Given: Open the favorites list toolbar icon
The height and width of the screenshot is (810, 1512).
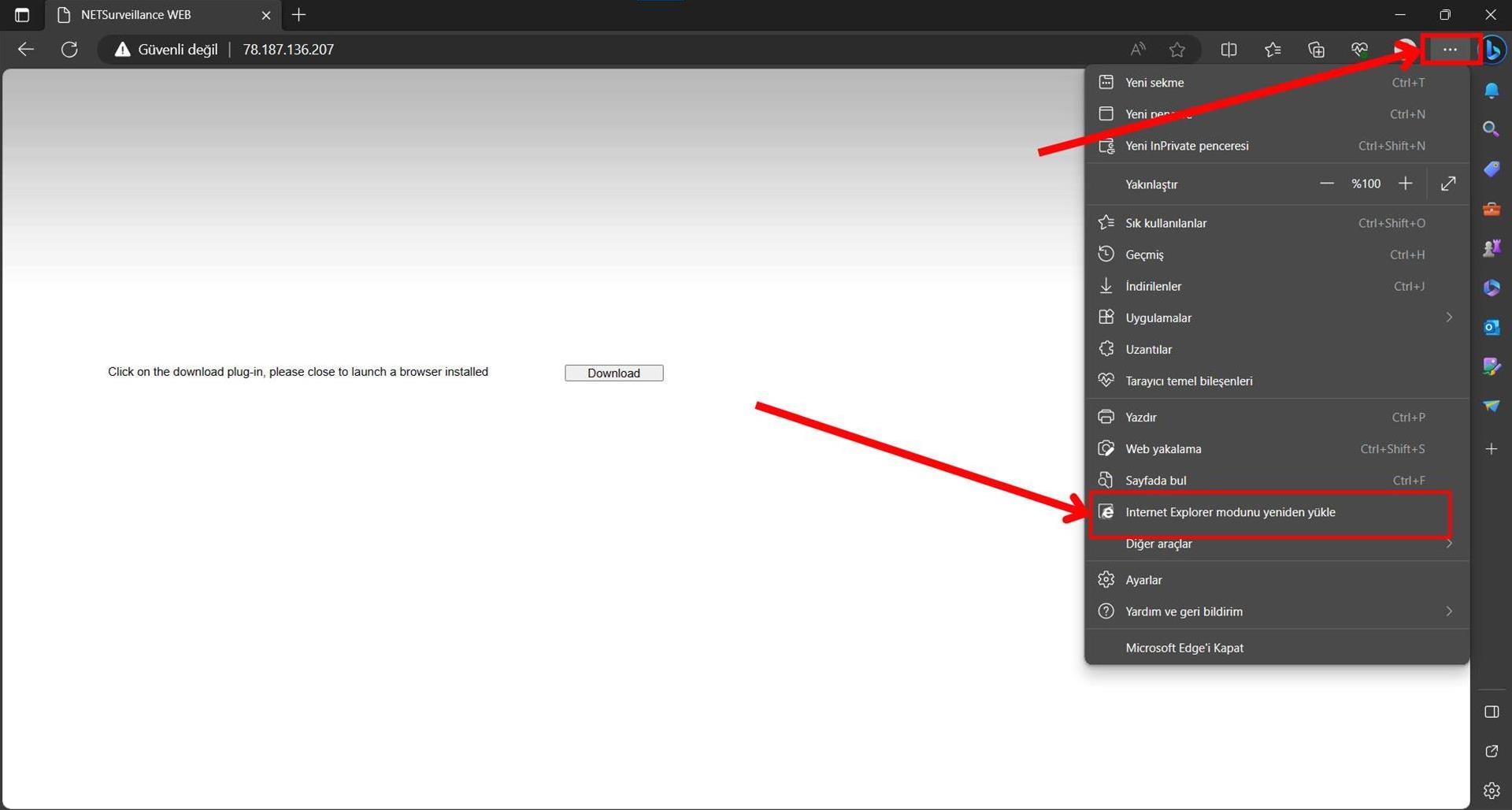Looking at the screenshot, I should point(1273,50).
